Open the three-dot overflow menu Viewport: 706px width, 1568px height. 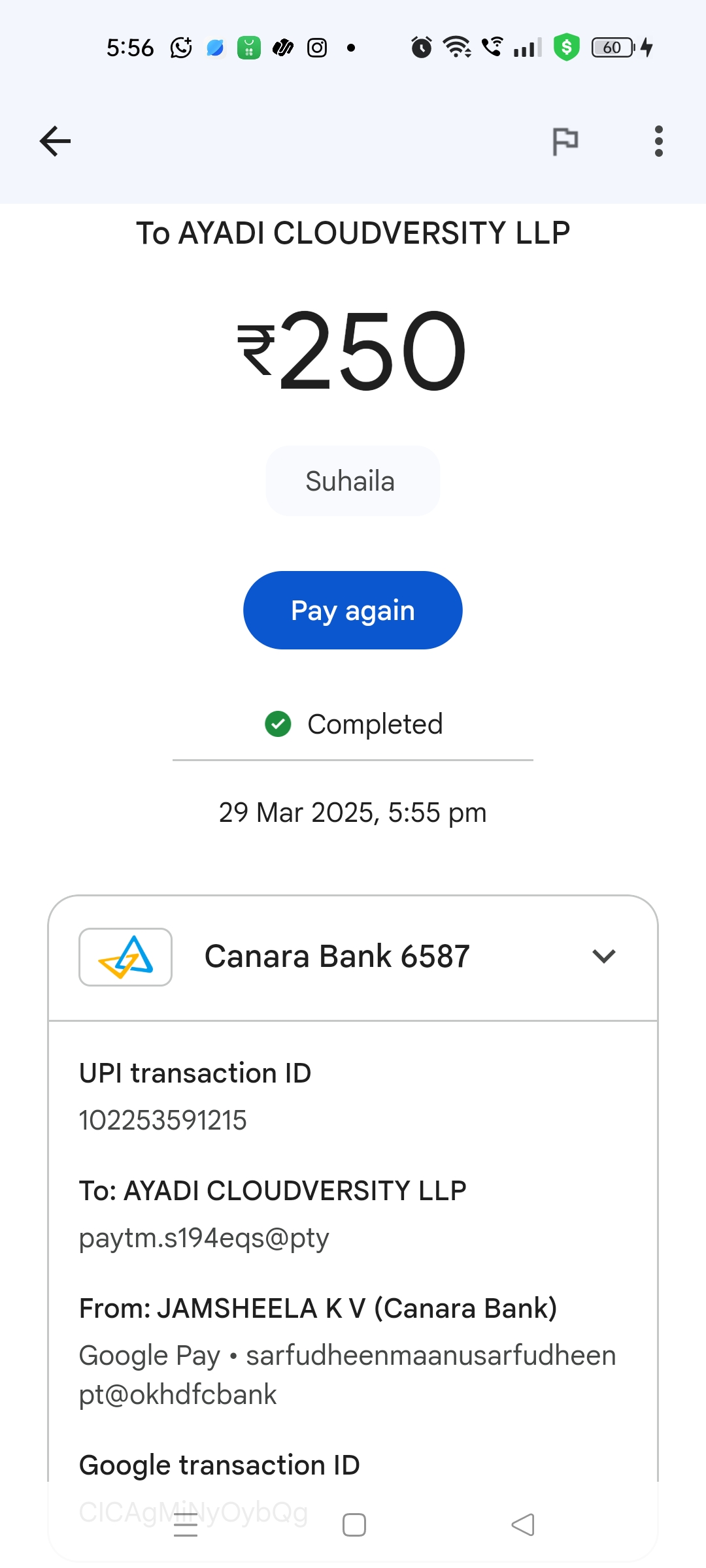(x=658, y=141)
